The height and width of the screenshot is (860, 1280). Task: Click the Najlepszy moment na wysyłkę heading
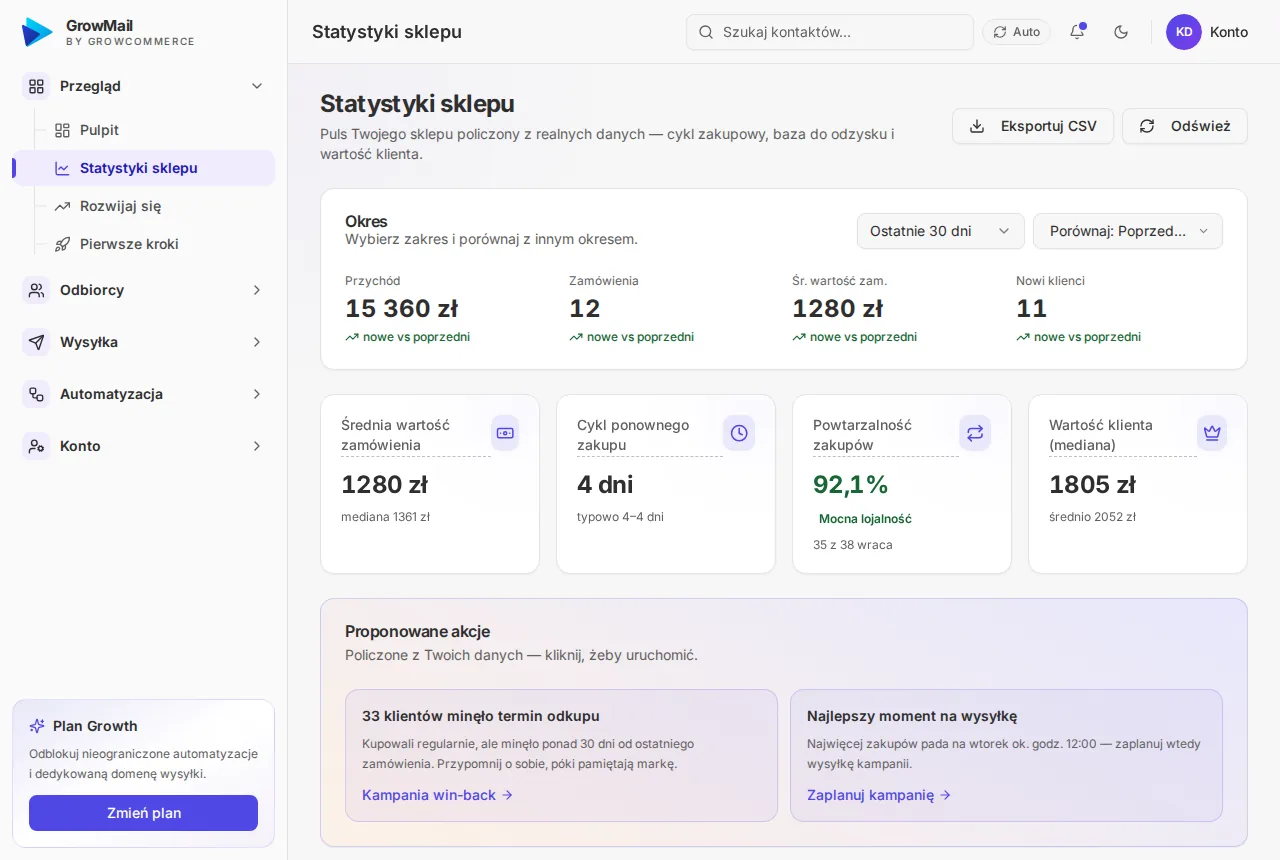[912, 716]
